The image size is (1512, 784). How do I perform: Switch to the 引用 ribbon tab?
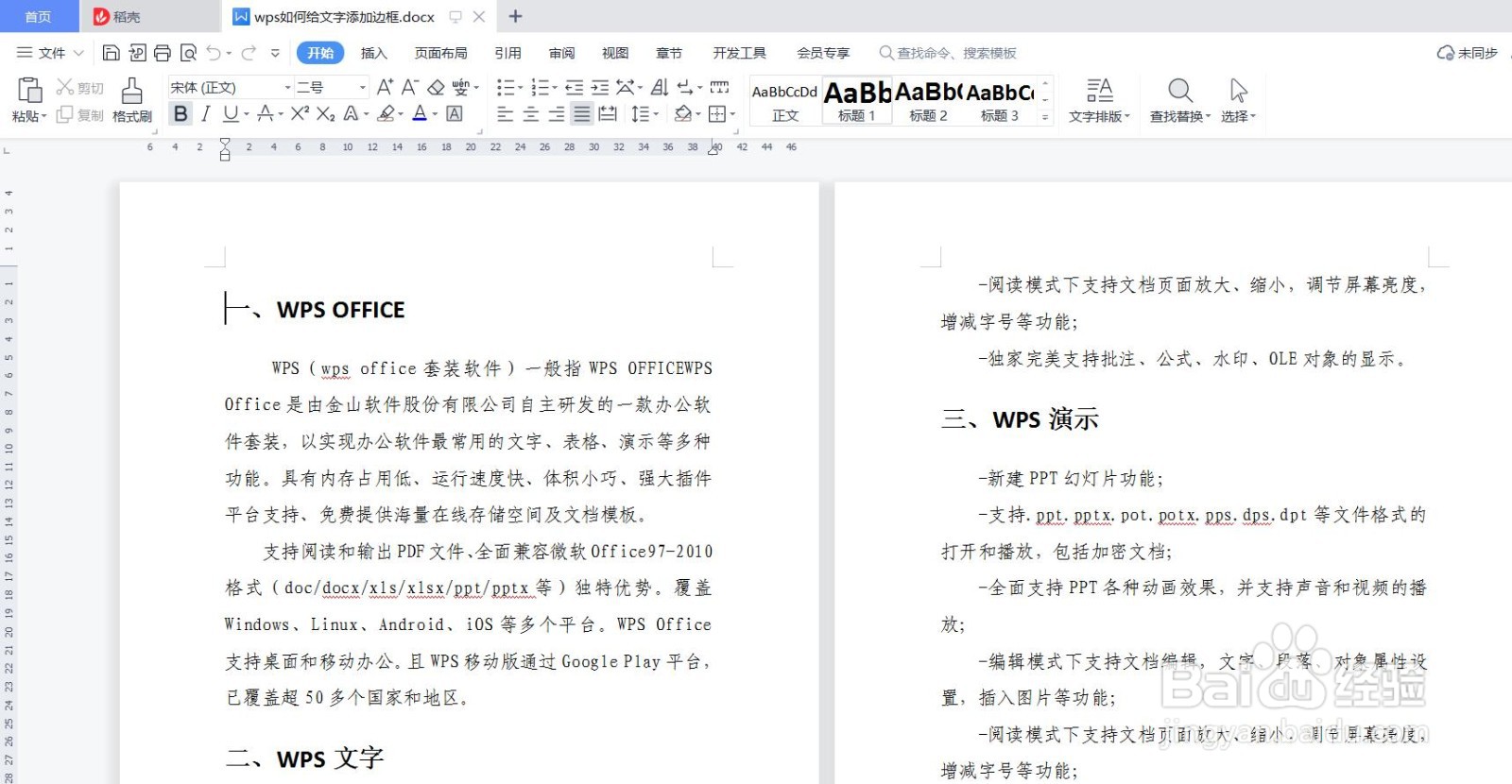coord(508,53)
